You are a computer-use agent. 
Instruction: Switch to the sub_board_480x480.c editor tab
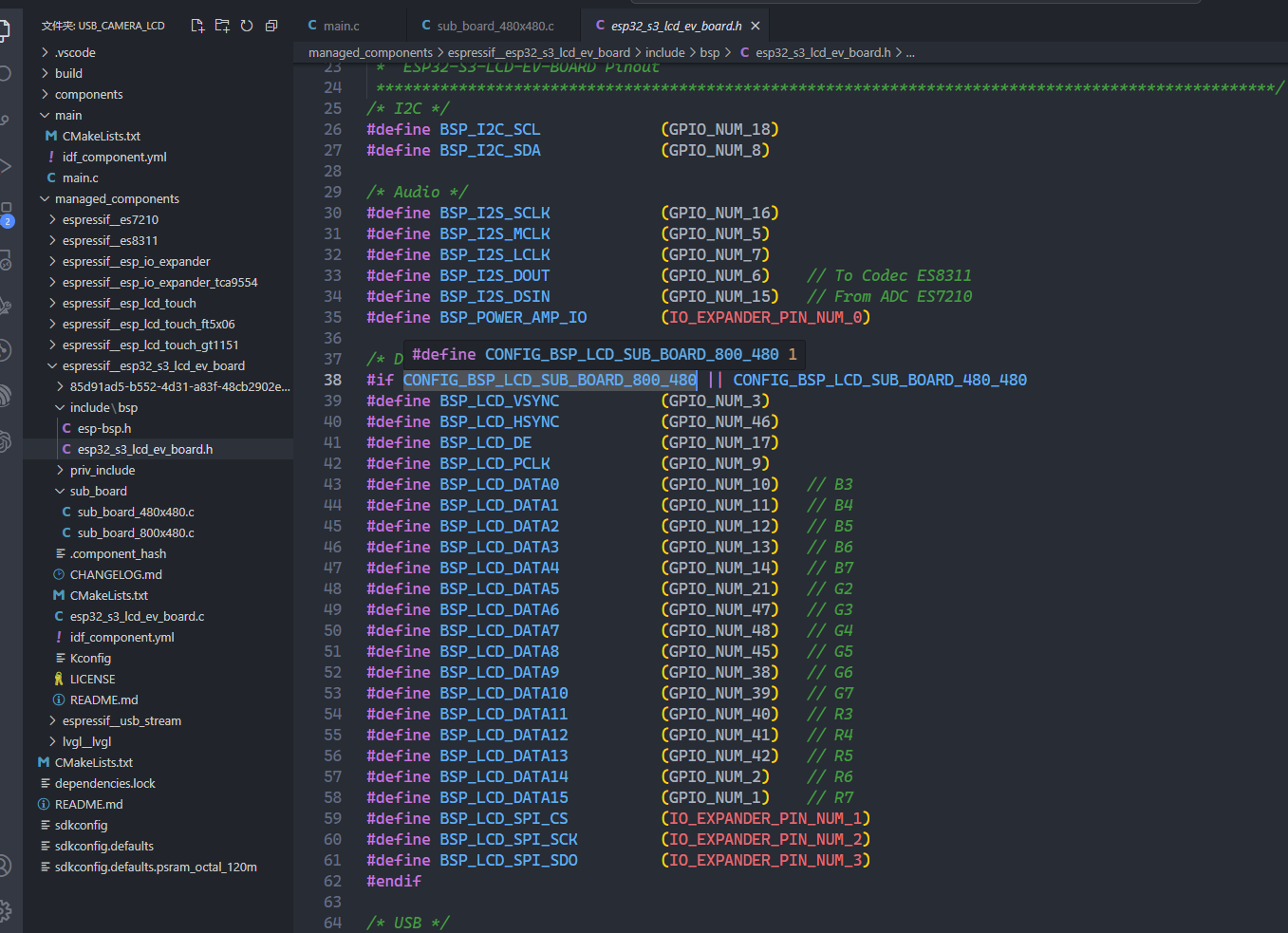(495, 26)
